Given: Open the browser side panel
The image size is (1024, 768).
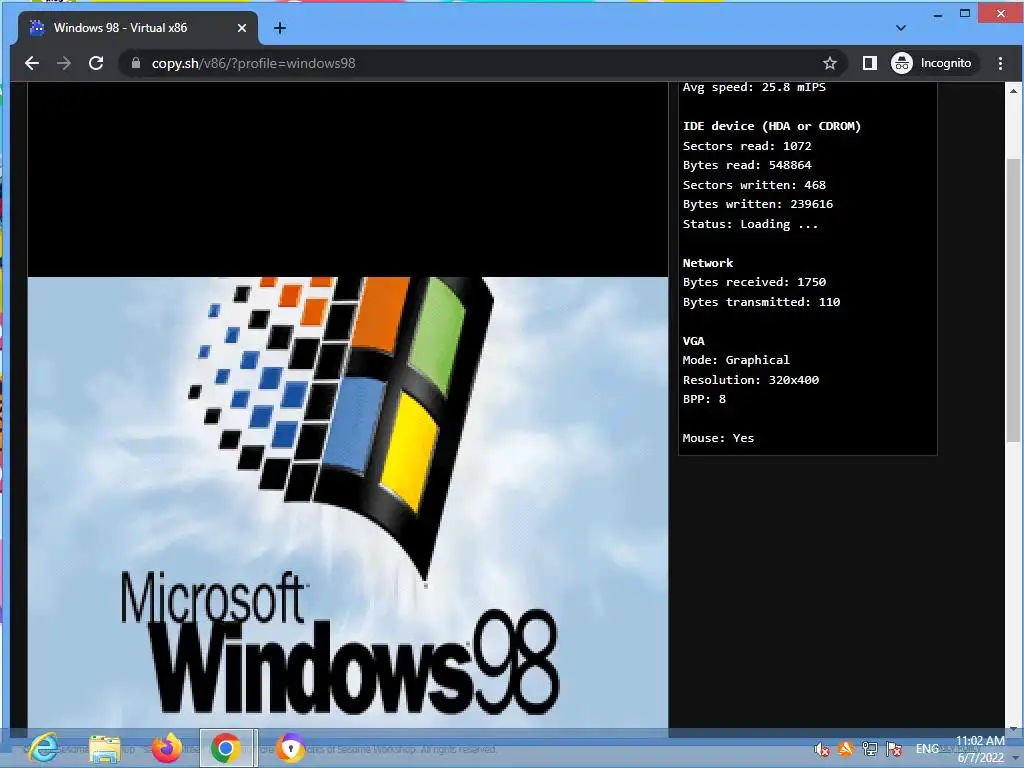Looking at the screenshot, I should coord(869,63).
